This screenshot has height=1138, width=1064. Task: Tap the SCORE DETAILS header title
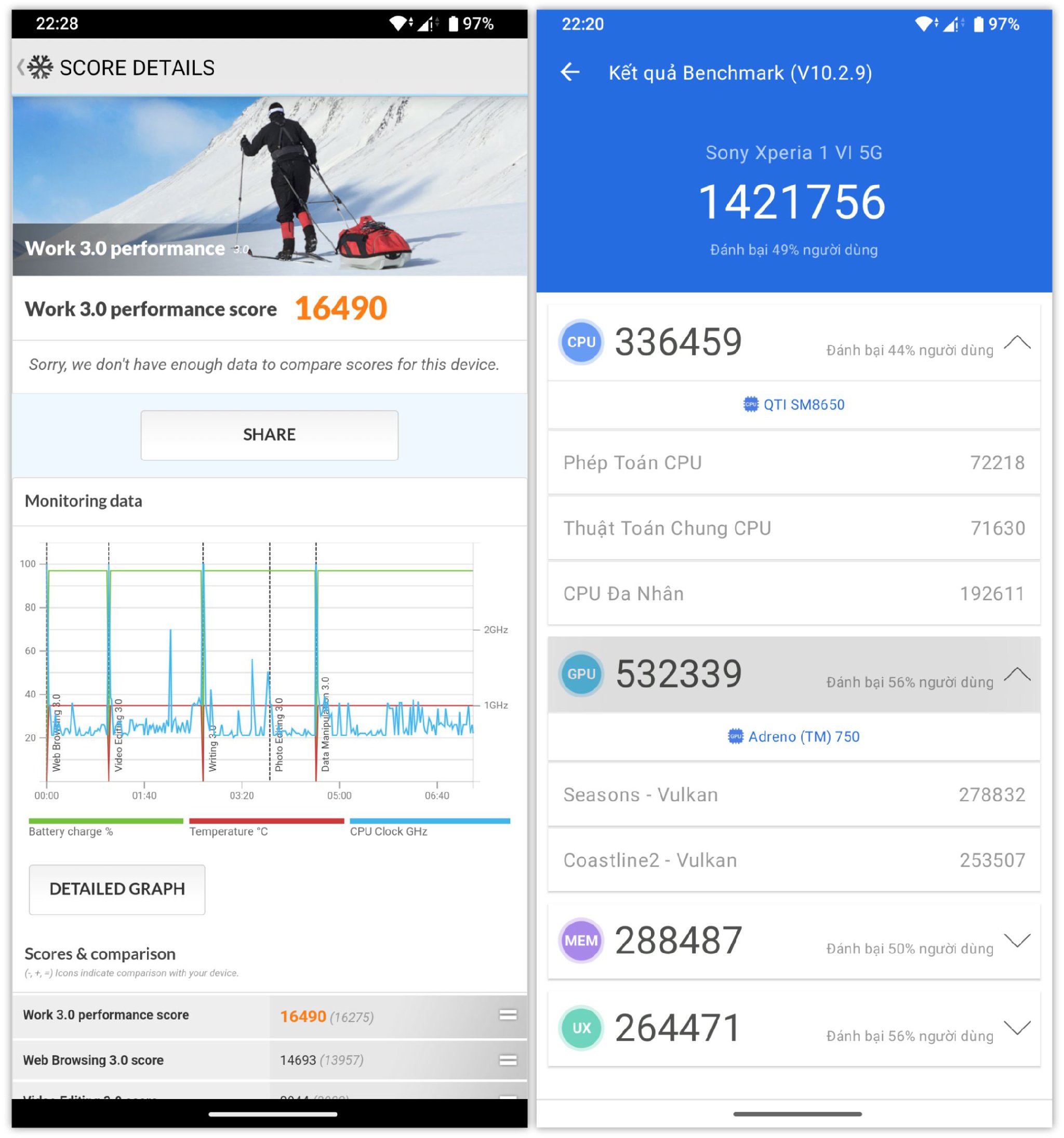[137, 68]
